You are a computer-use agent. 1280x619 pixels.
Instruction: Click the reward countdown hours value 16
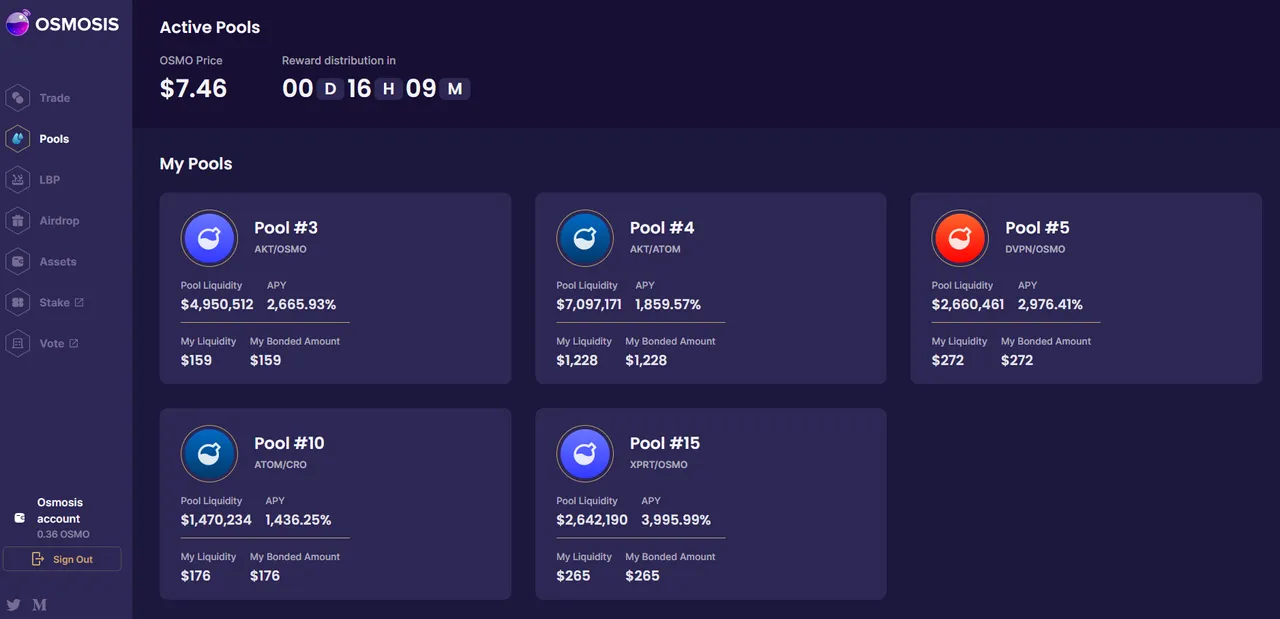(360, 88)
